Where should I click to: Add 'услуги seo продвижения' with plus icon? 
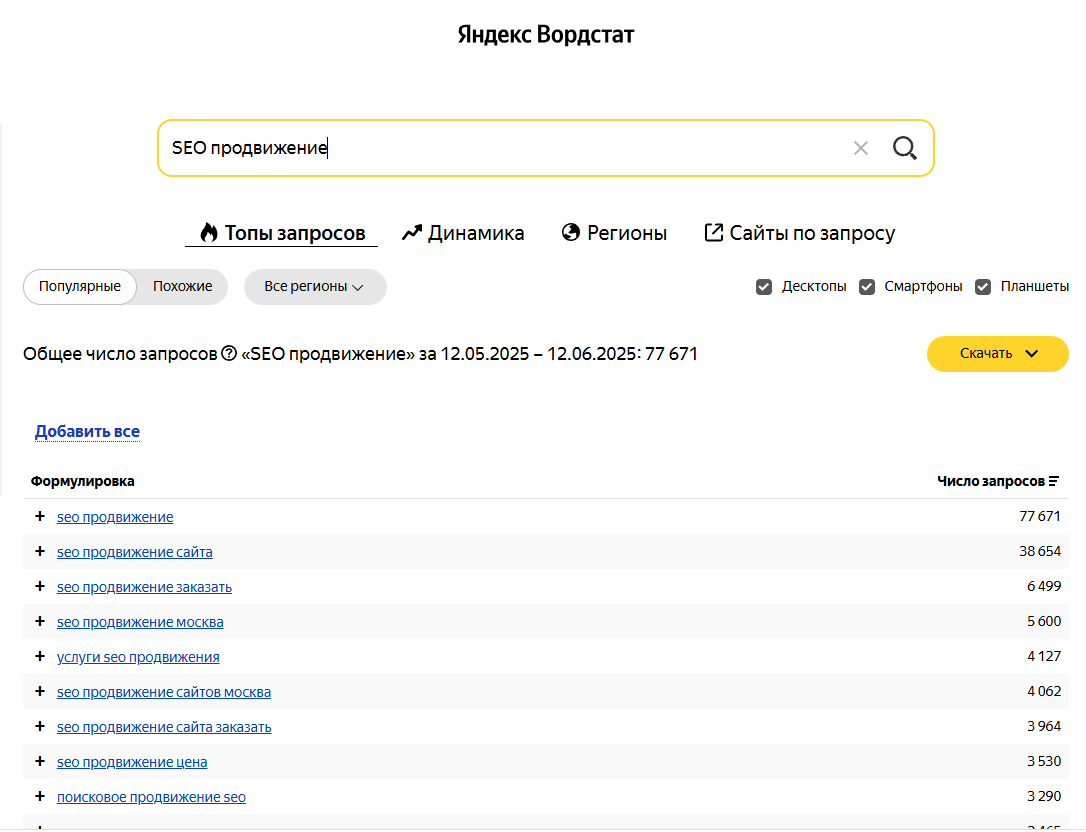click(39, 656)
